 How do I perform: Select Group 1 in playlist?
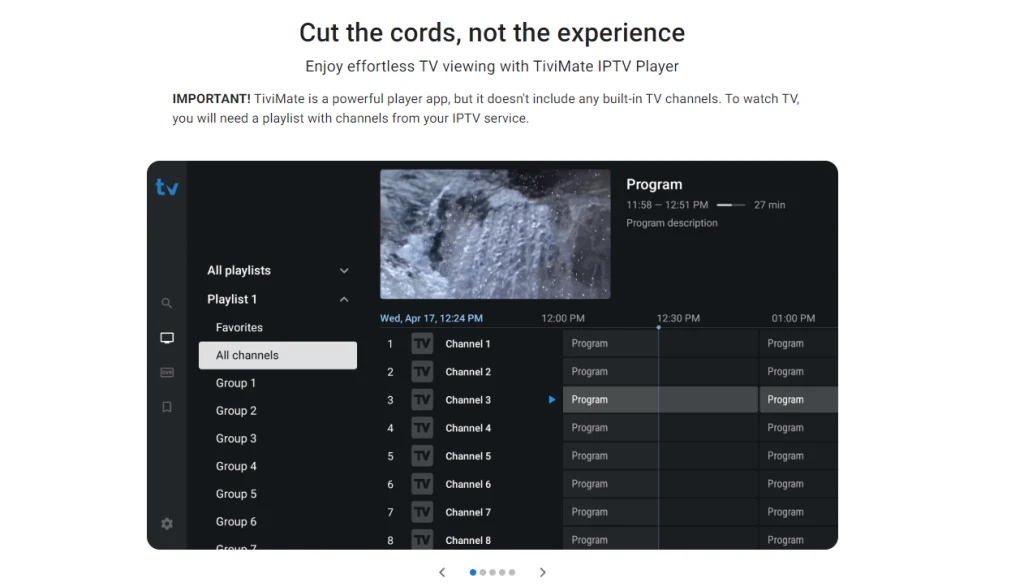coord(236,383)
